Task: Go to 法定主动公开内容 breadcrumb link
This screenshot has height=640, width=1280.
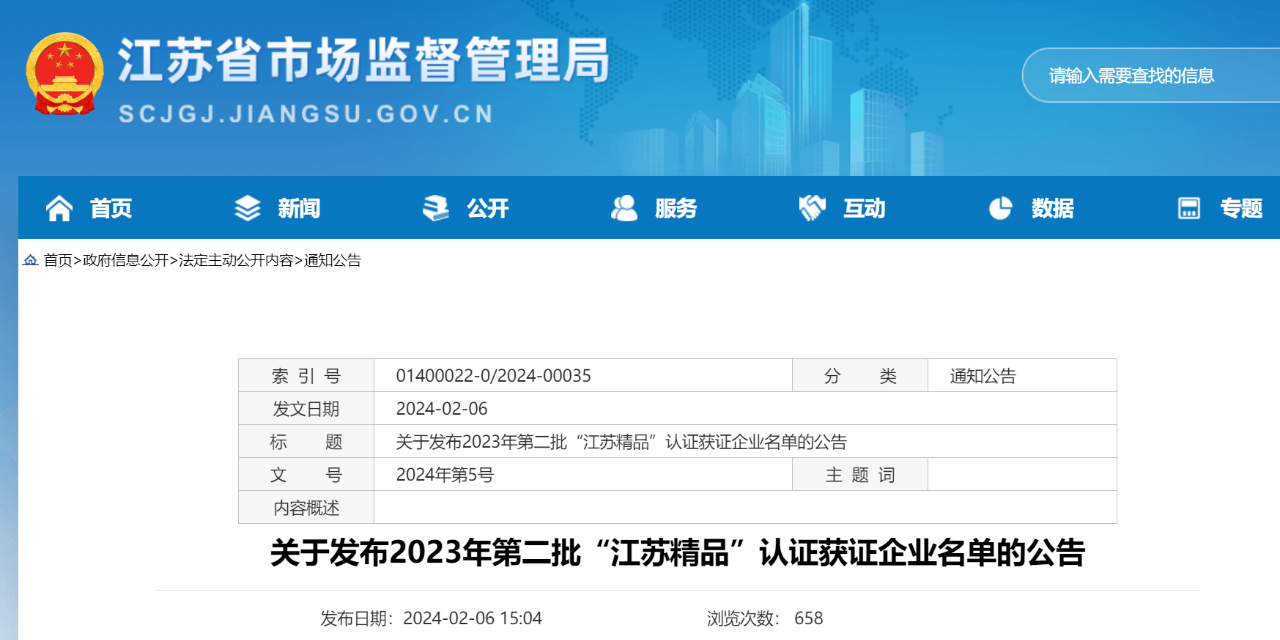Action: pyautogui.click(x=236, y=260)
